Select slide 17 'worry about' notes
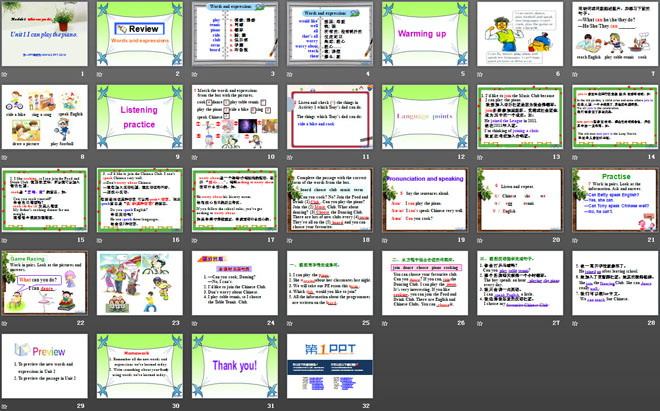This screenshot has height=411, width=660. click(235, 200)
